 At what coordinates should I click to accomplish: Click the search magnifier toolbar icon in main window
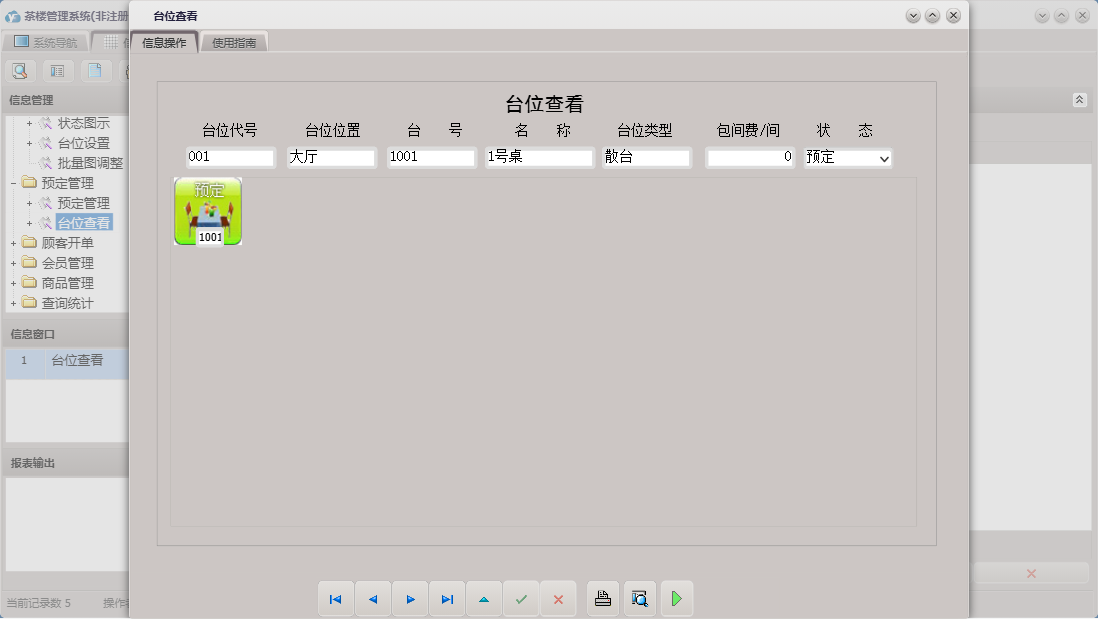coord(20,71)
